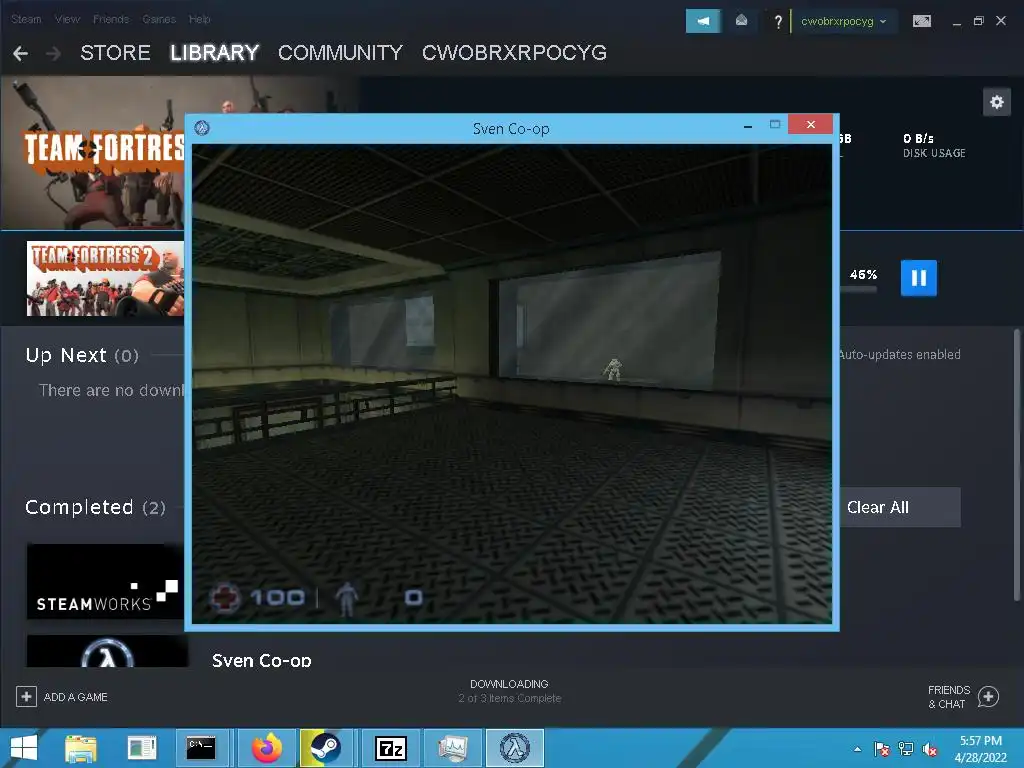Click the armor suit icon in game HUD

click(347, 598)
